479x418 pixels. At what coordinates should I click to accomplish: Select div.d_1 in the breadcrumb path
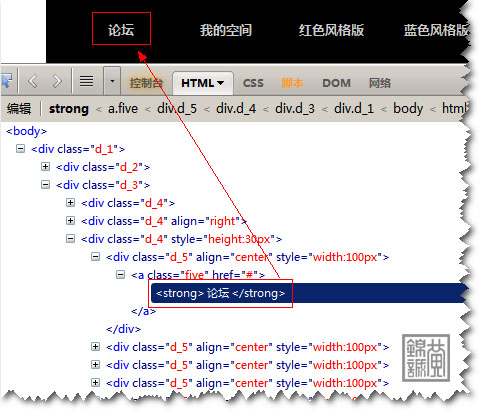coord(354,109)
